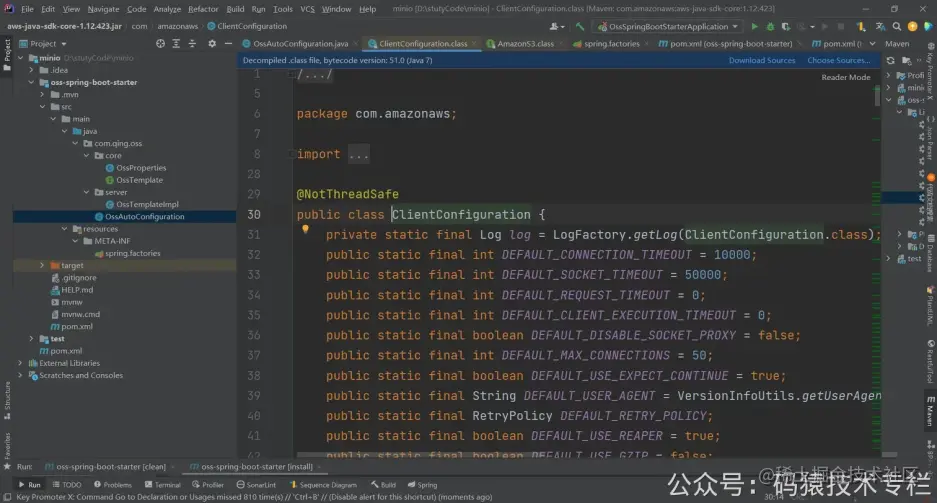The width and height of the screenshot is (937, 503).
Task: Open the VCS menu
Action: click(307, 9)
